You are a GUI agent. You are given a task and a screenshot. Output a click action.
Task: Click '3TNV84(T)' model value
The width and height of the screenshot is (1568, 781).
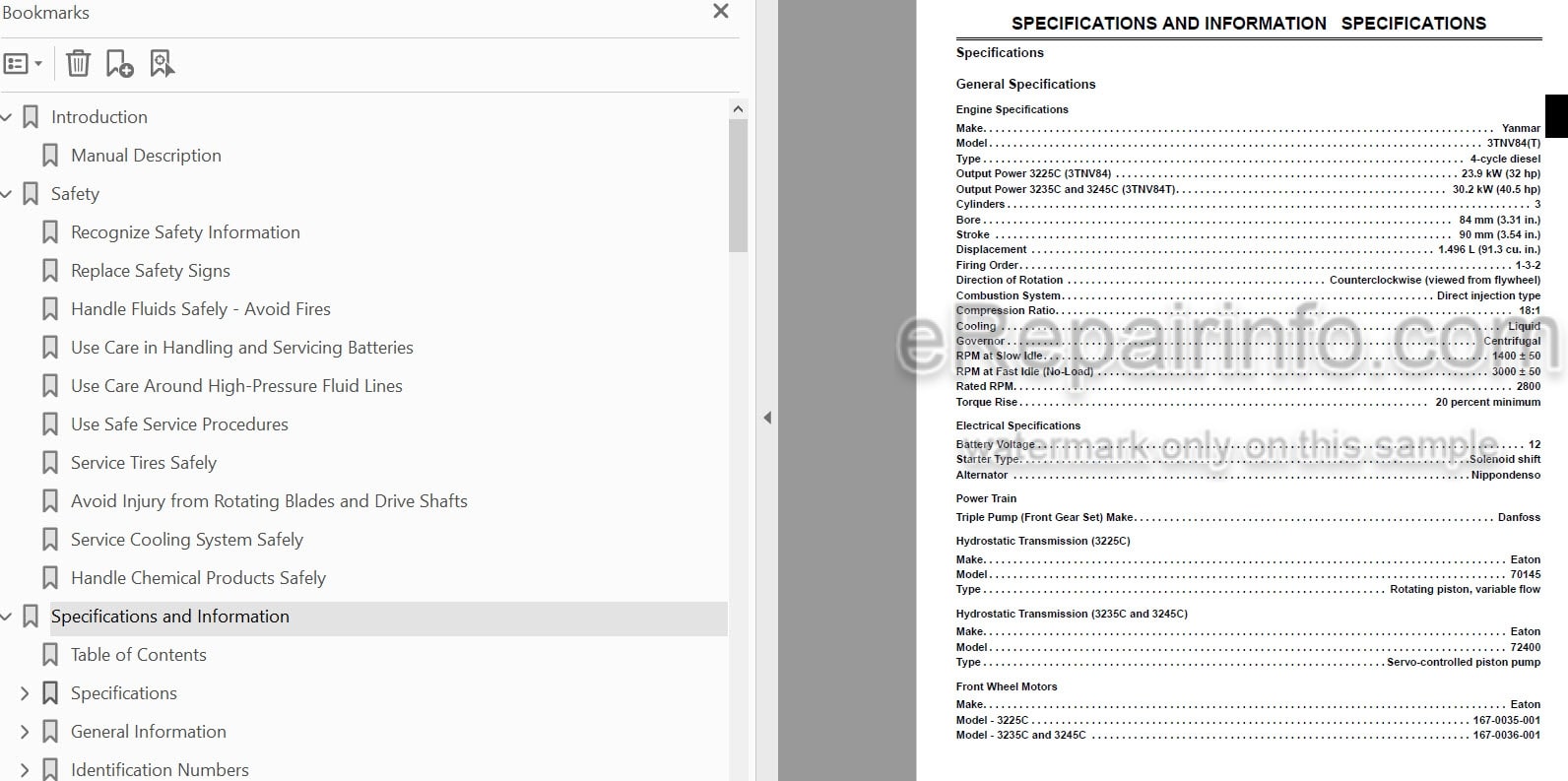tap(1514, 143)
